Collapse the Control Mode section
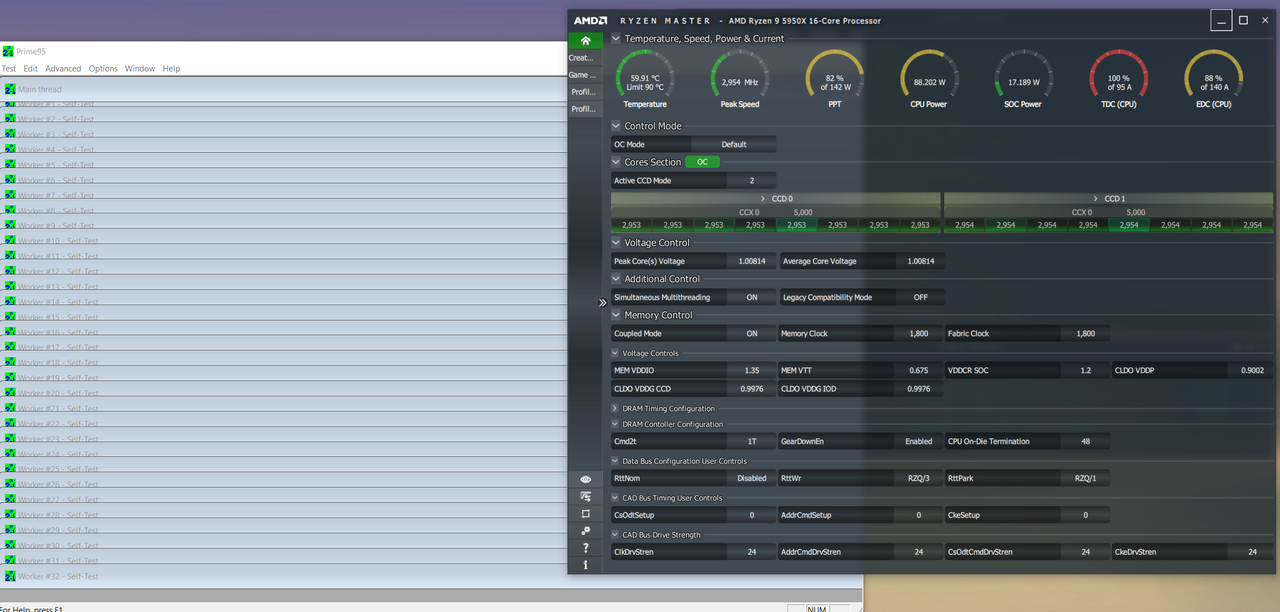Image resolution: width=1280 pixels, height=612 pixels. (x=616, y=126)
